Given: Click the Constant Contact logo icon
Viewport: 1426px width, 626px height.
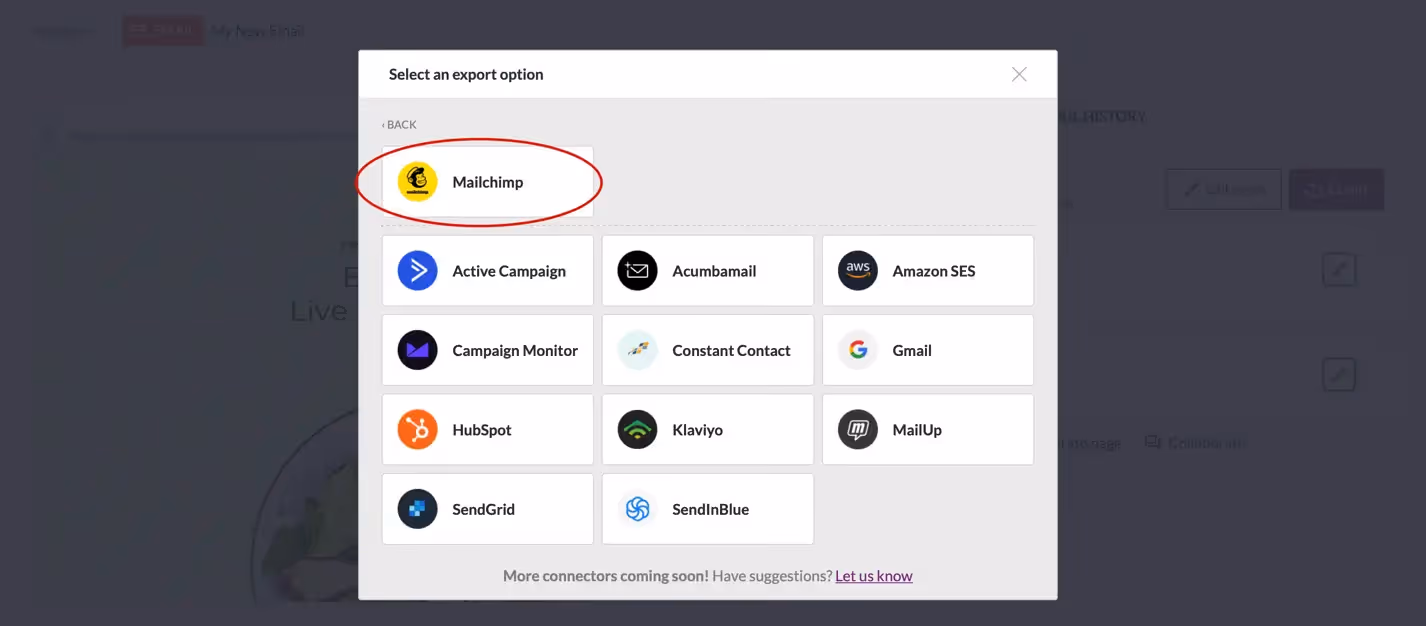Looking at the screenshot, I should pyautogui.click(x=637, y=350).
